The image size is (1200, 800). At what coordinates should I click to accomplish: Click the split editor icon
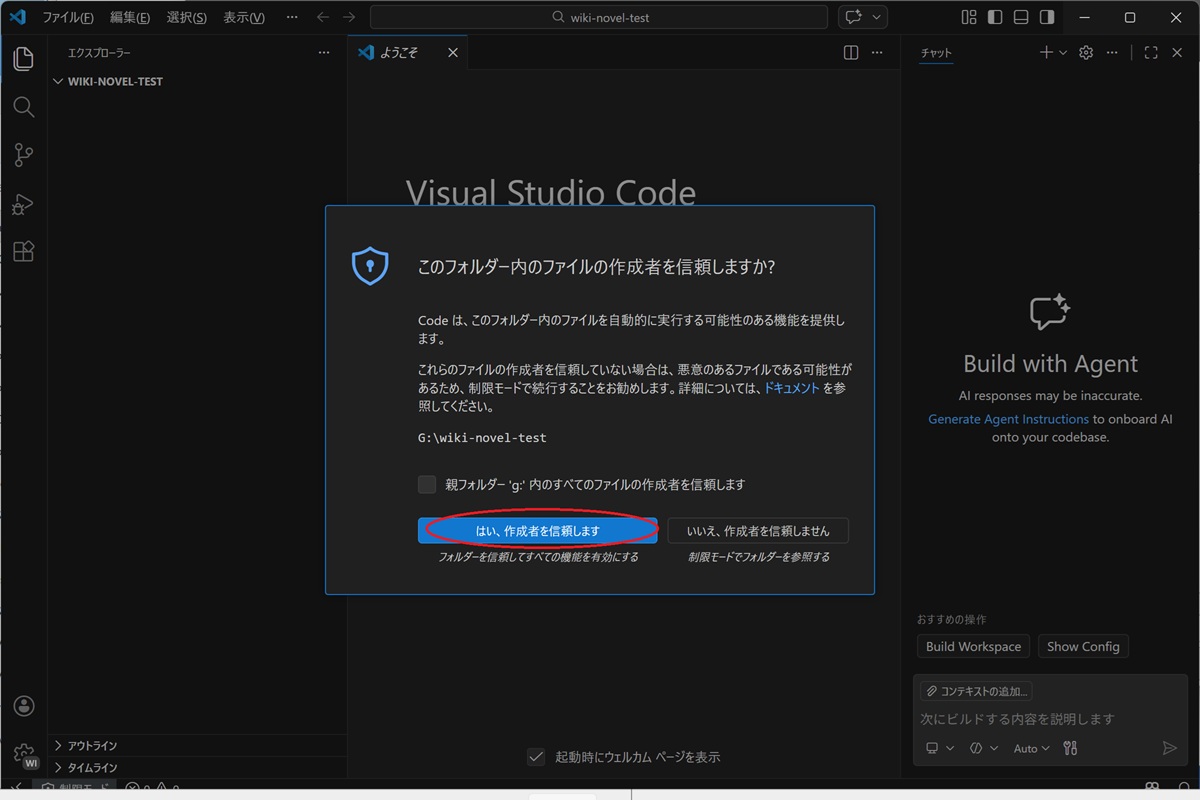pos(851,53)
